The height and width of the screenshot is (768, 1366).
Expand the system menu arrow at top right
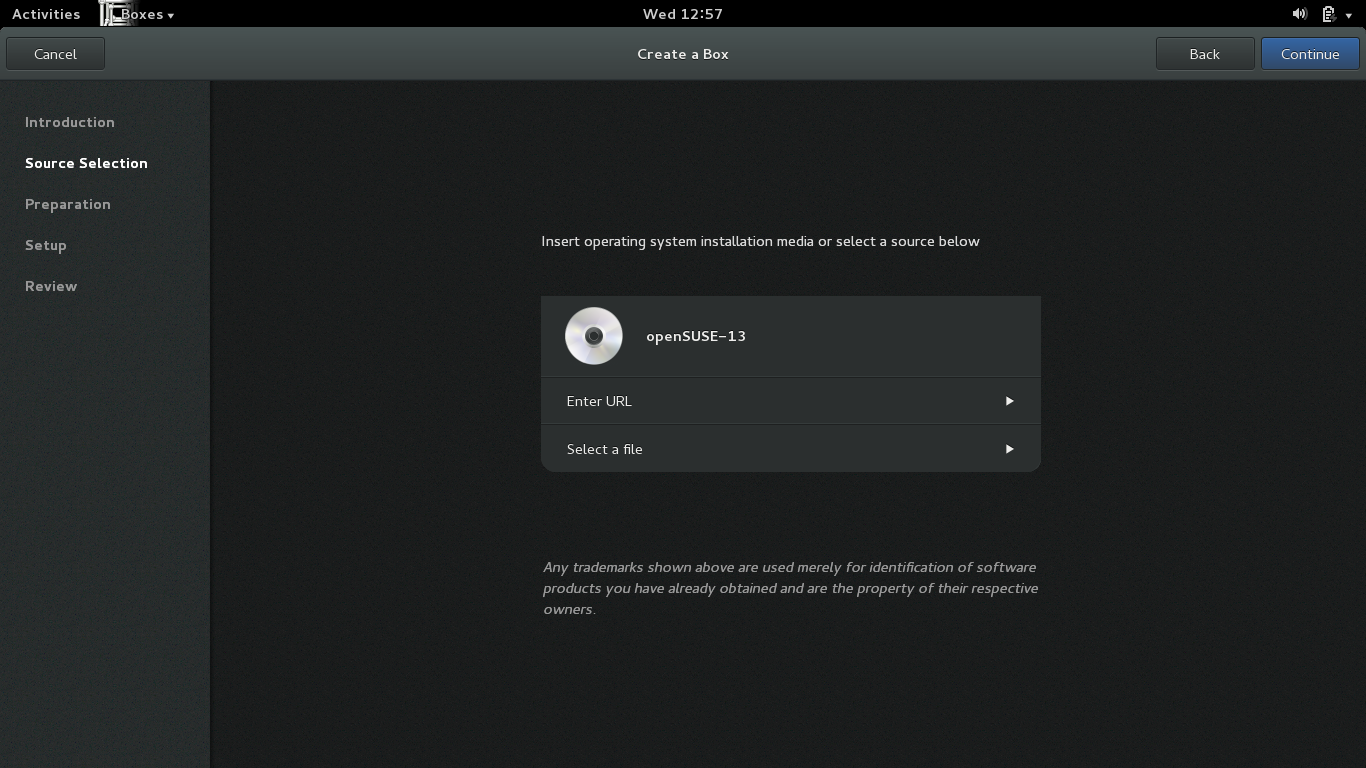pos(1349,15)
